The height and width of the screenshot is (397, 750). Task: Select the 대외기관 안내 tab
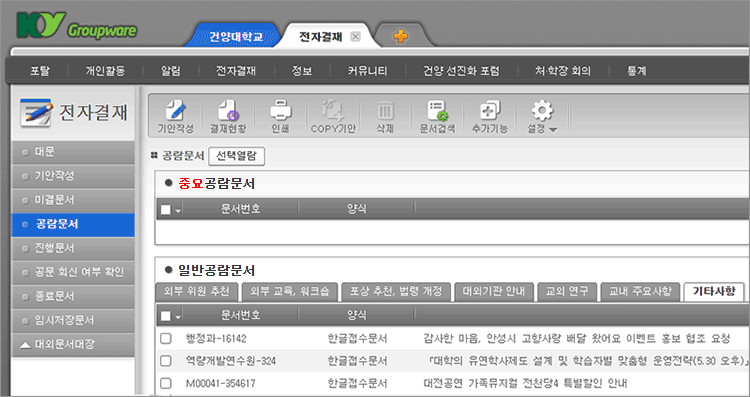(494, 291)
